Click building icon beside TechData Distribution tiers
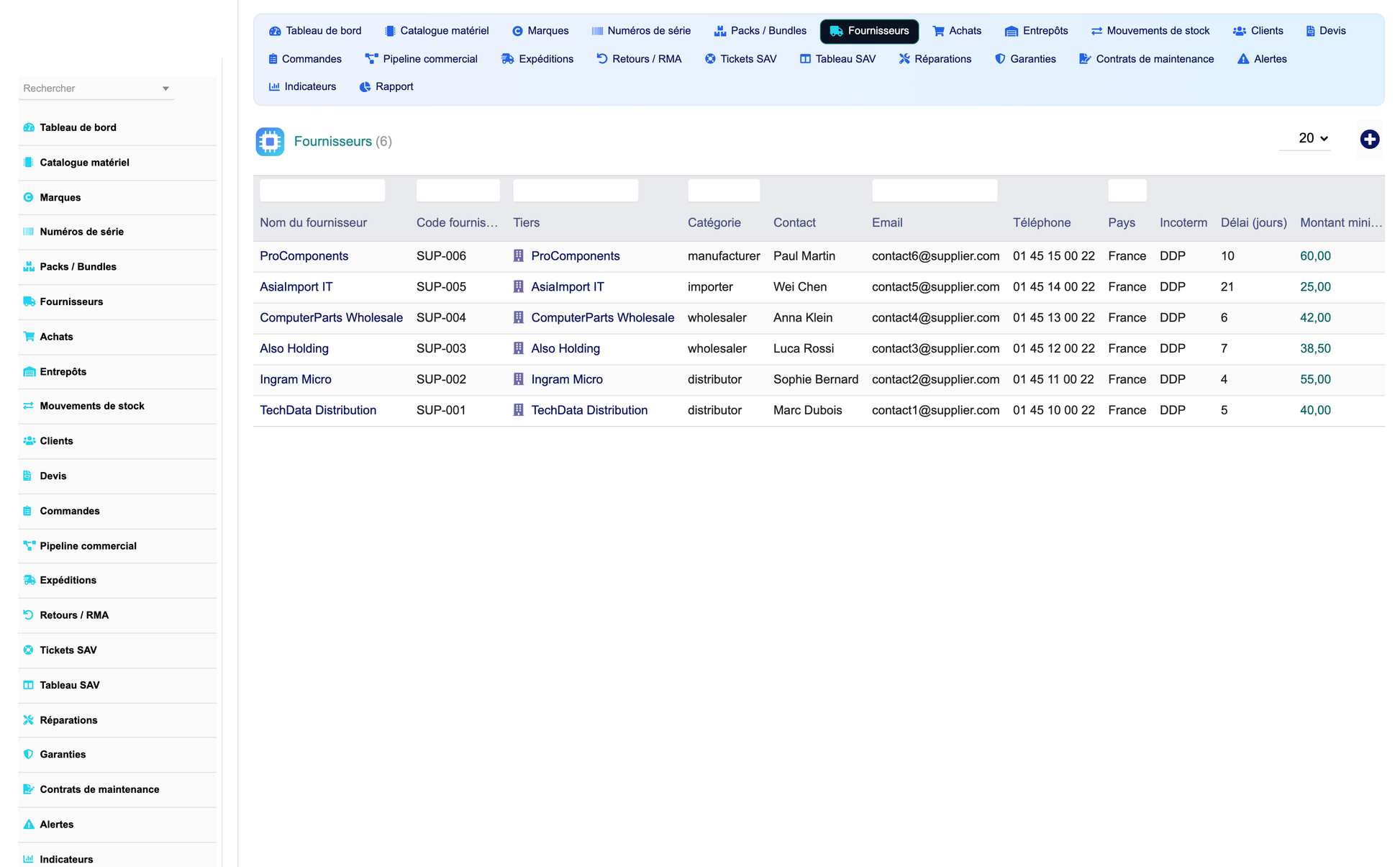 click(x=519, y=410)
